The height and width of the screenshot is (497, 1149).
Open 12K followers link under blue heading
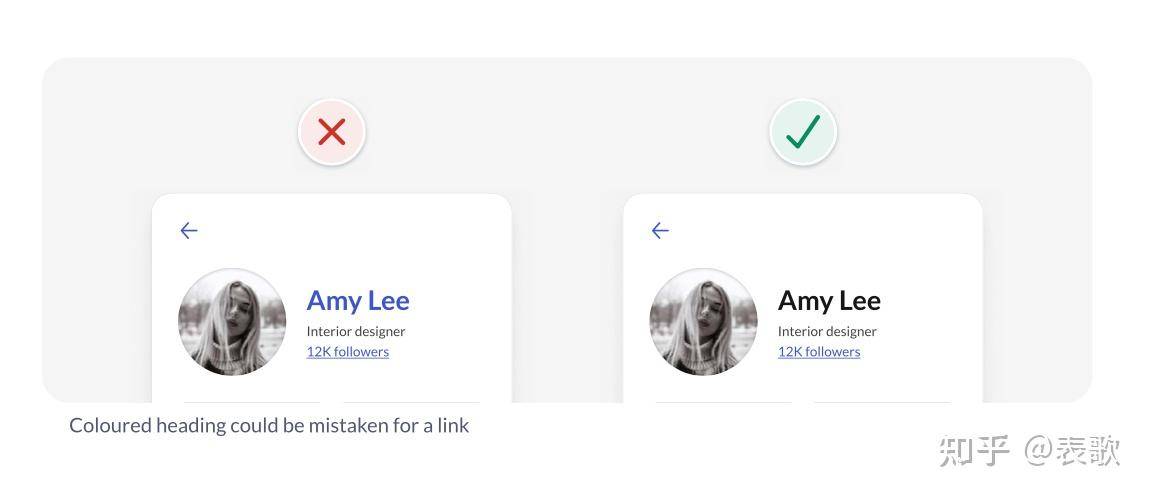coord(347,352)
